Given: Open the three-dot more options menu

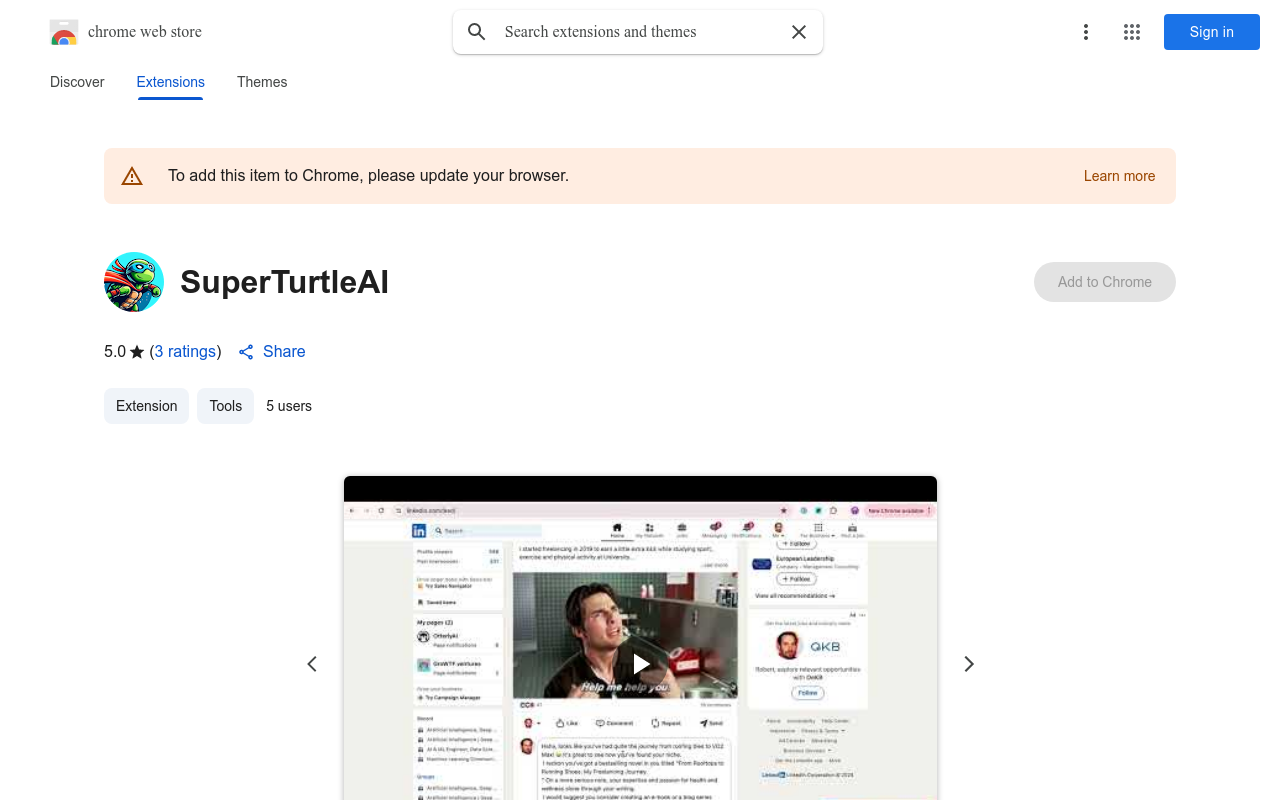Looking at the screenshot, I should 1086,32.
